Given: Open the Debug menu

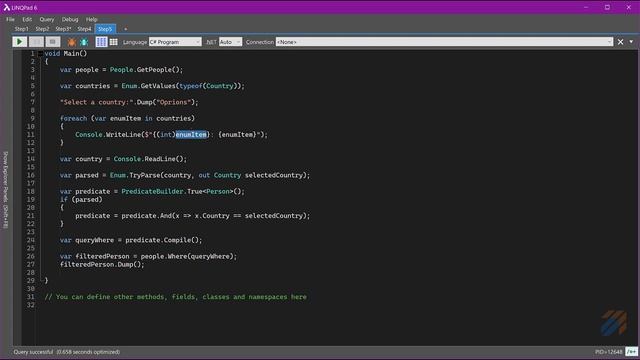Looking at the screenshot, I should 70,19.
